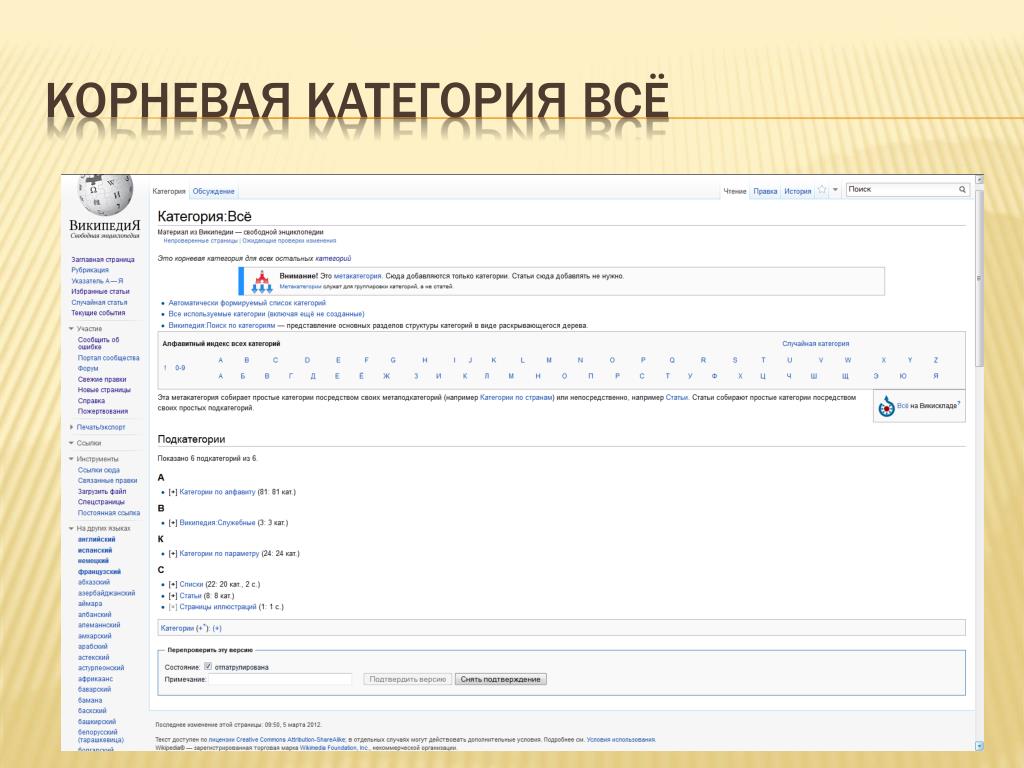Viewport: 1024px width, 768px height.
Task: Switch to the немецкий language version
Action: coord(93,561)
